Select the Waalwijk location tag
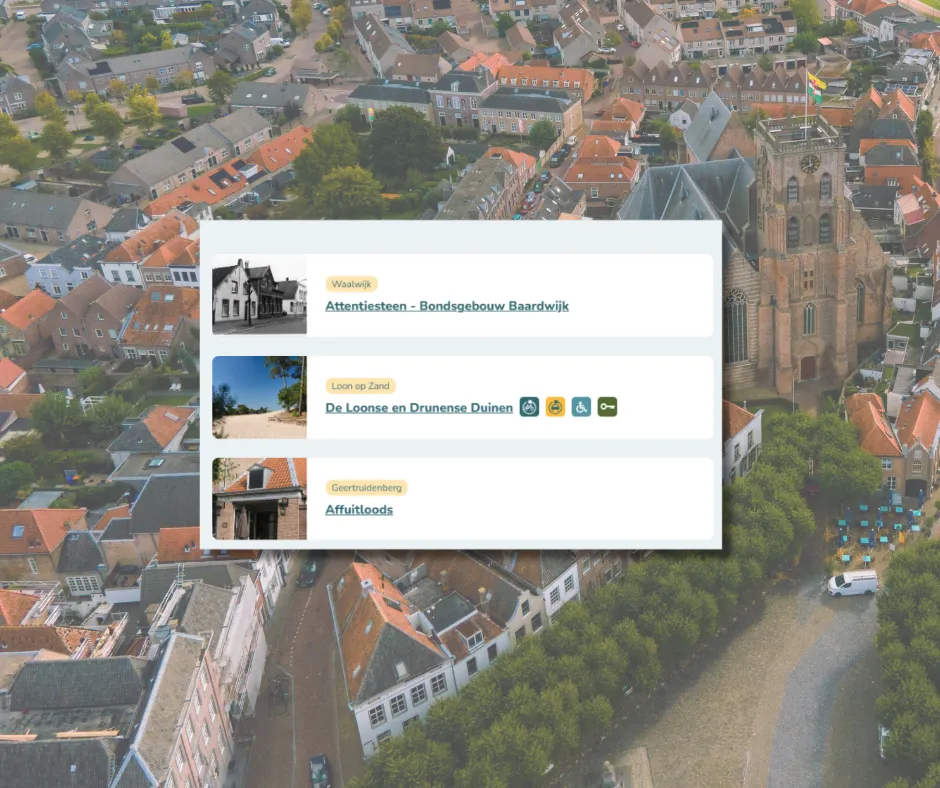 pos(351,284)
